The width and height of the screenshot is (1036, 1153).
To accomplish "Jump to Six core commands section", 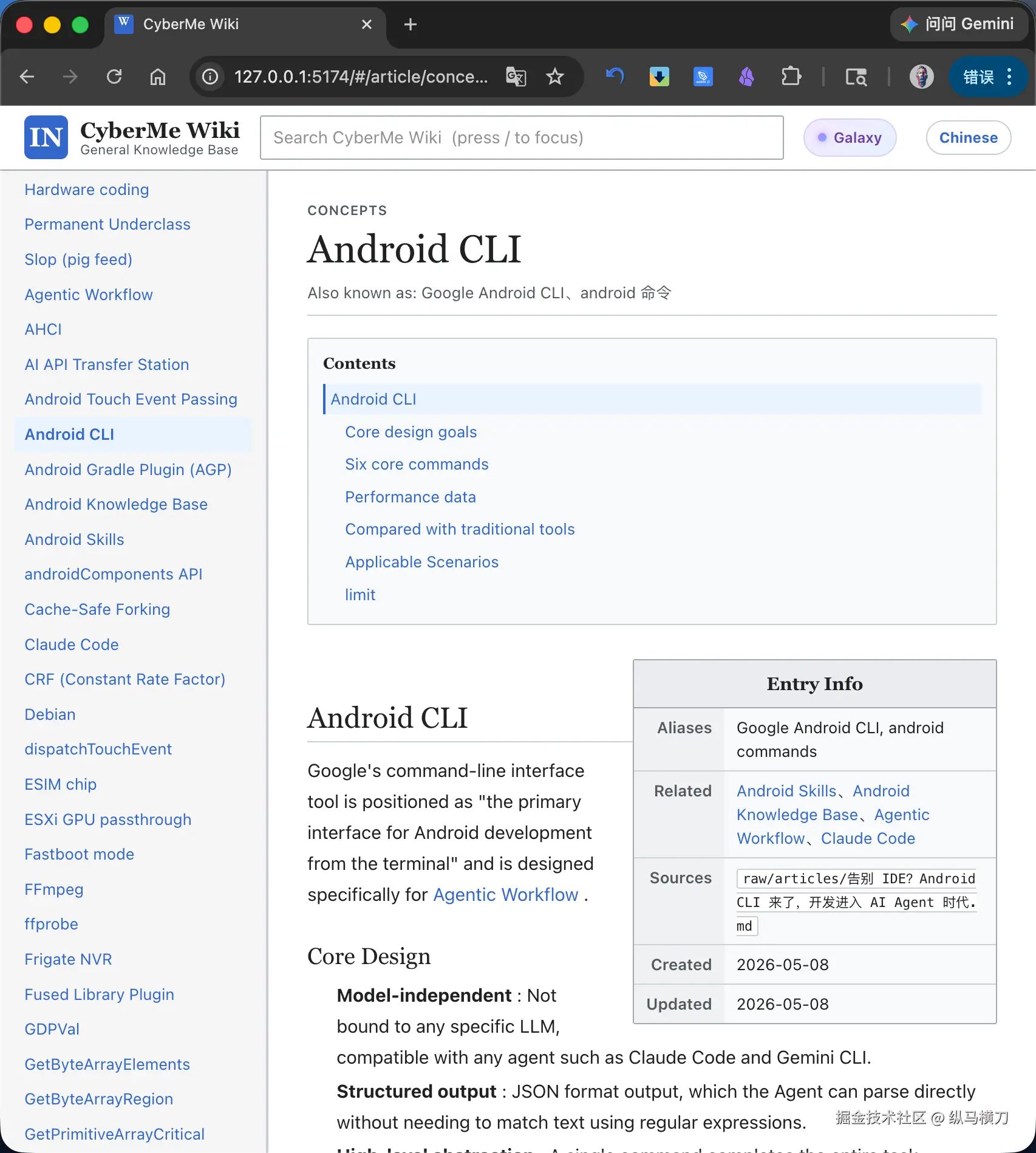I will click(417, 464).
